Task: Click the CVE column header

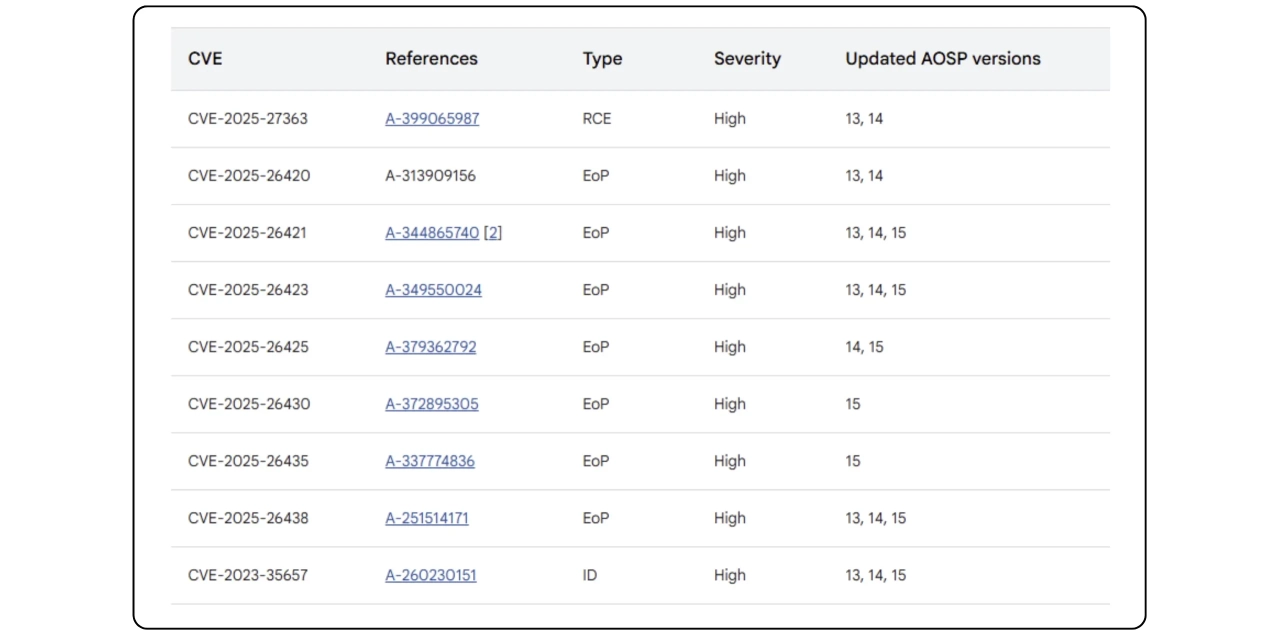Action: coord(205,59)
